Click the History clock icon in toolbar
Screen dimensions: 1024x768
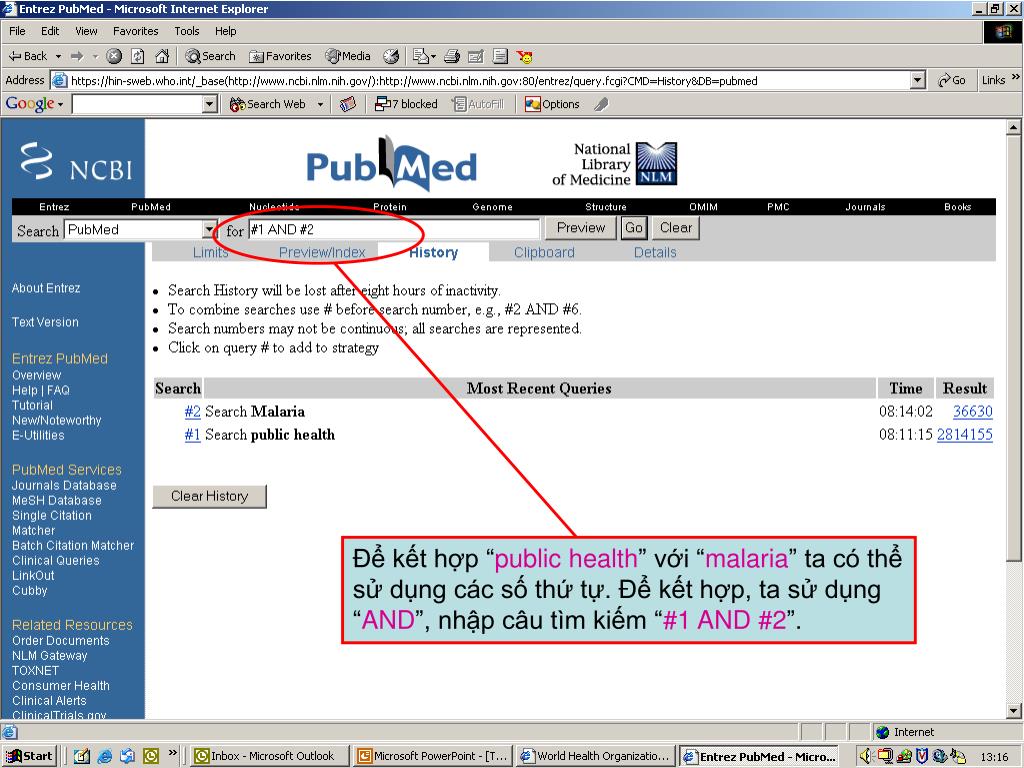(391, 56)
